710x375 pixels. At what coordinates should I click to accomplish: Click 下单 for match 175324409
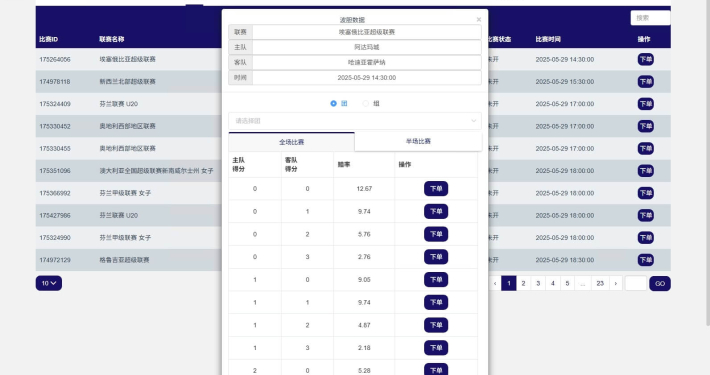click(x=645, y=104)
